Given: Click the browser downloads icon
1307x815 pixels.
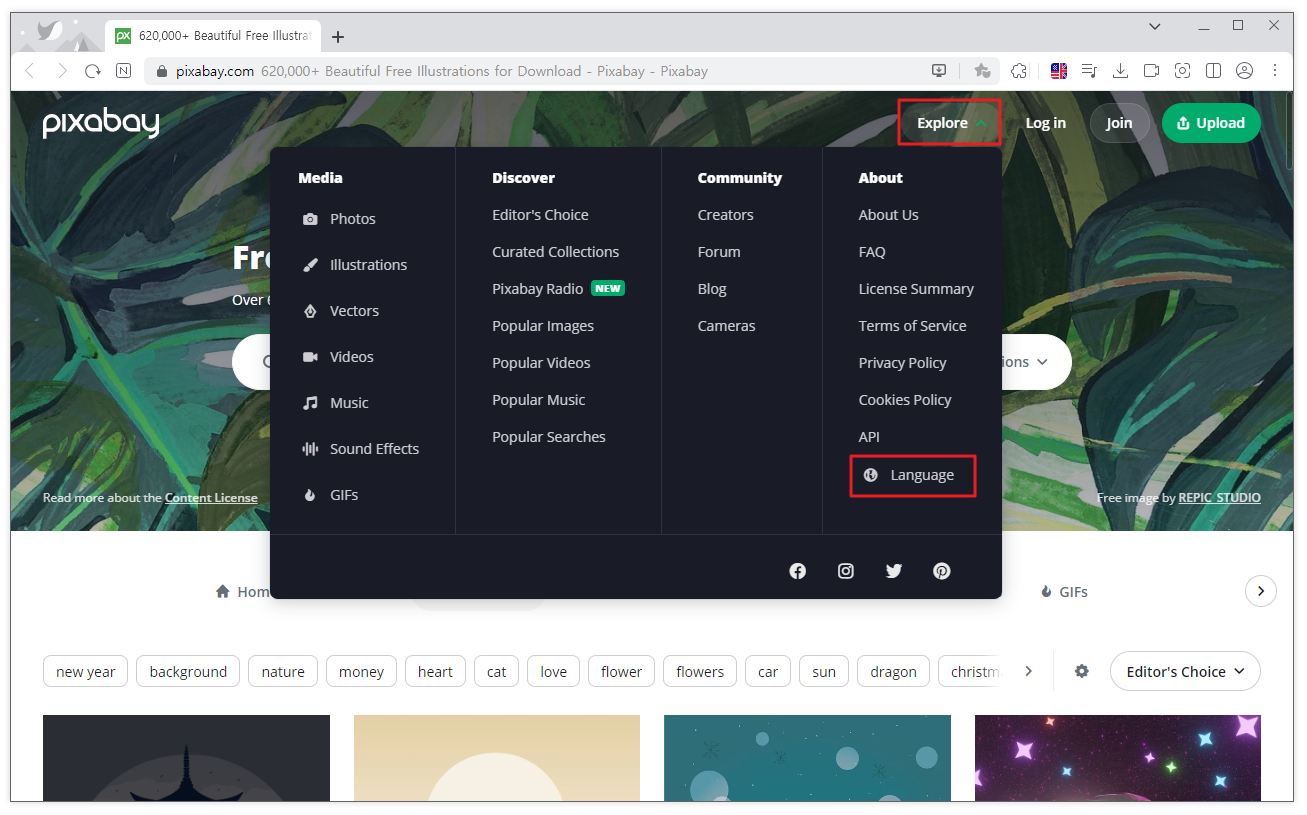Looking at the screenshot, I should coord(1120,71).
